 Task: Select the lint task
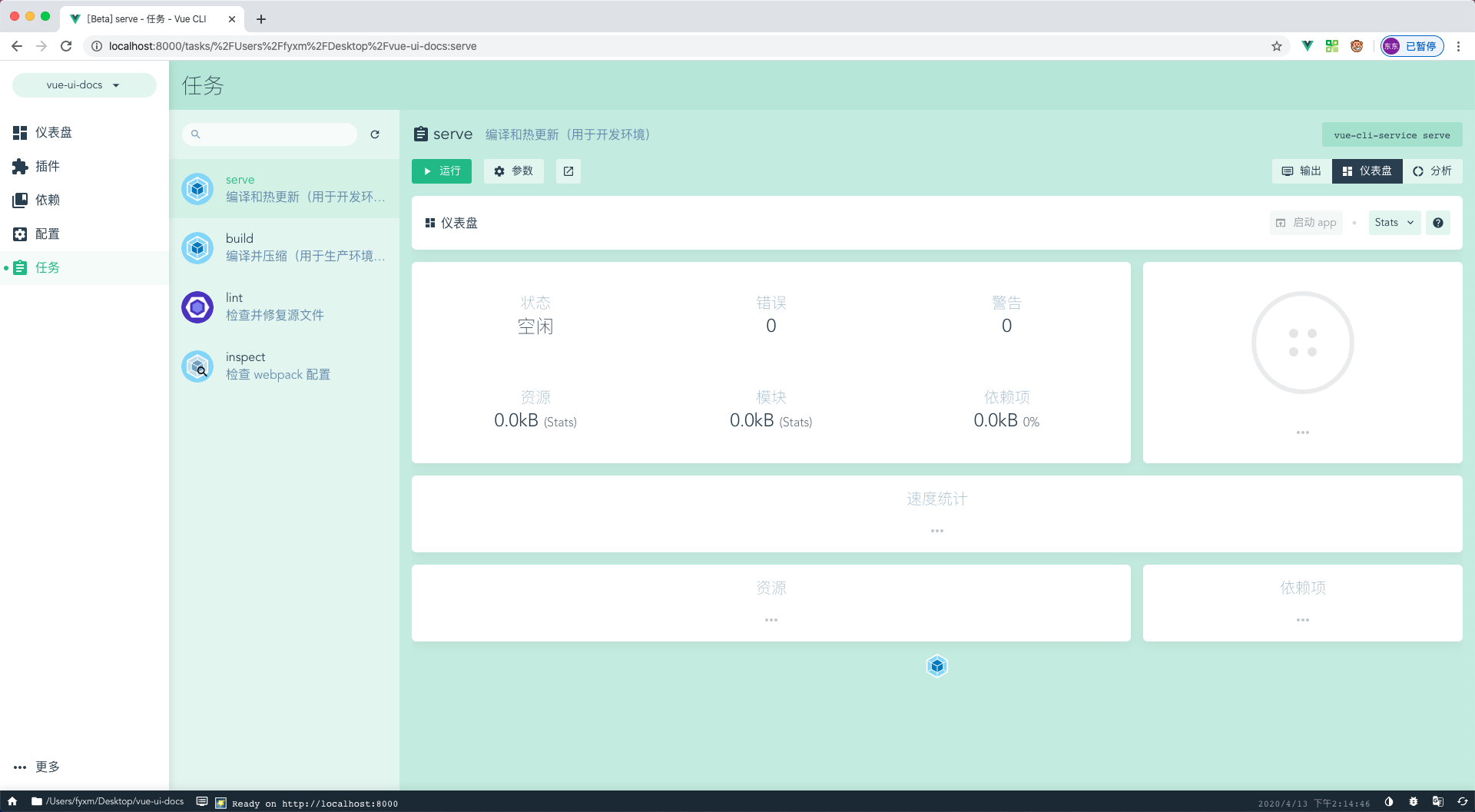click(x=284, y=307)
